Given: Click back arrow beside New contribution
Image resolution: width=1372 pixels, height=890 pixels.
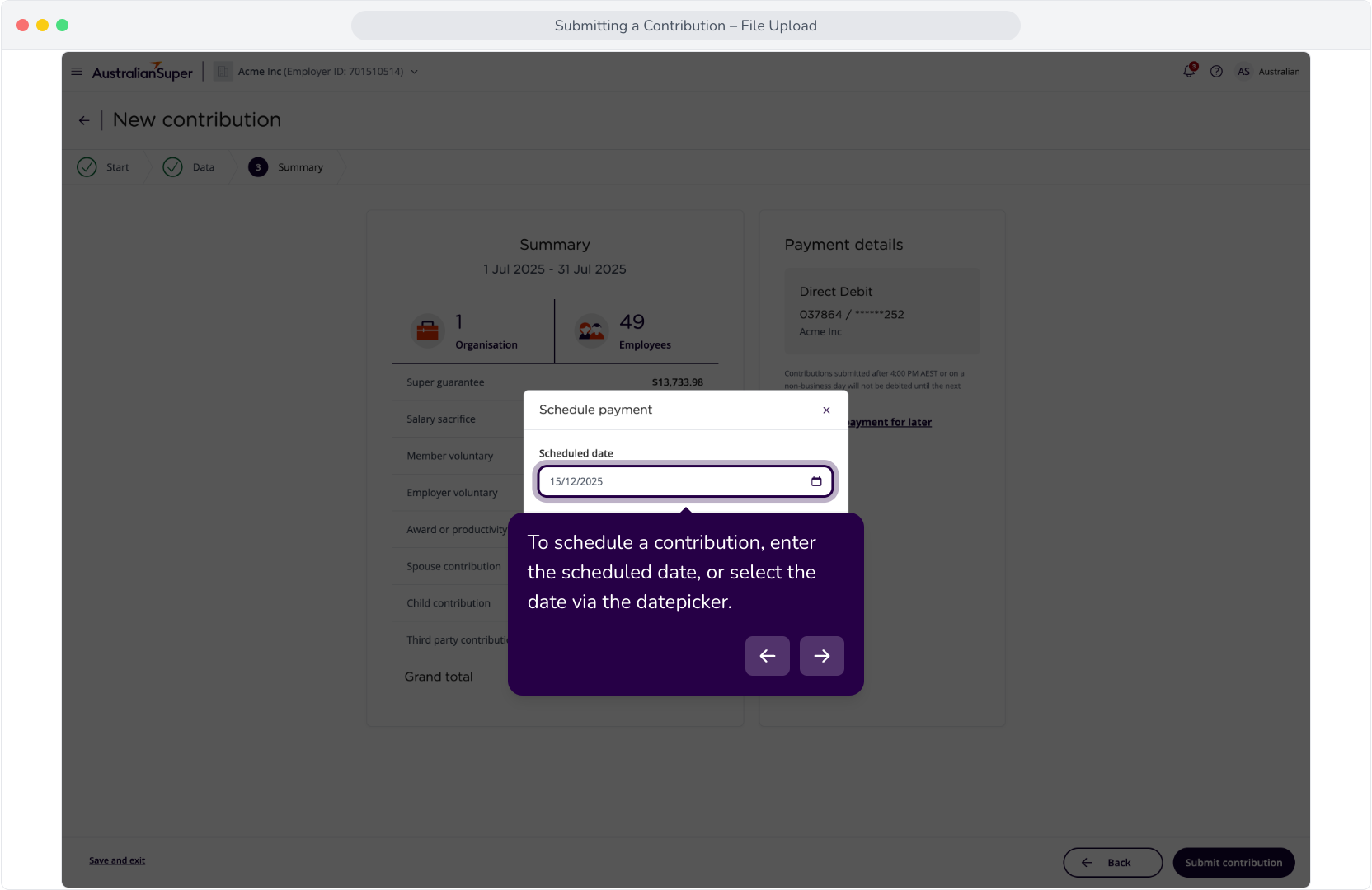Looking at the screenshot, I should [x=84, y=120].
